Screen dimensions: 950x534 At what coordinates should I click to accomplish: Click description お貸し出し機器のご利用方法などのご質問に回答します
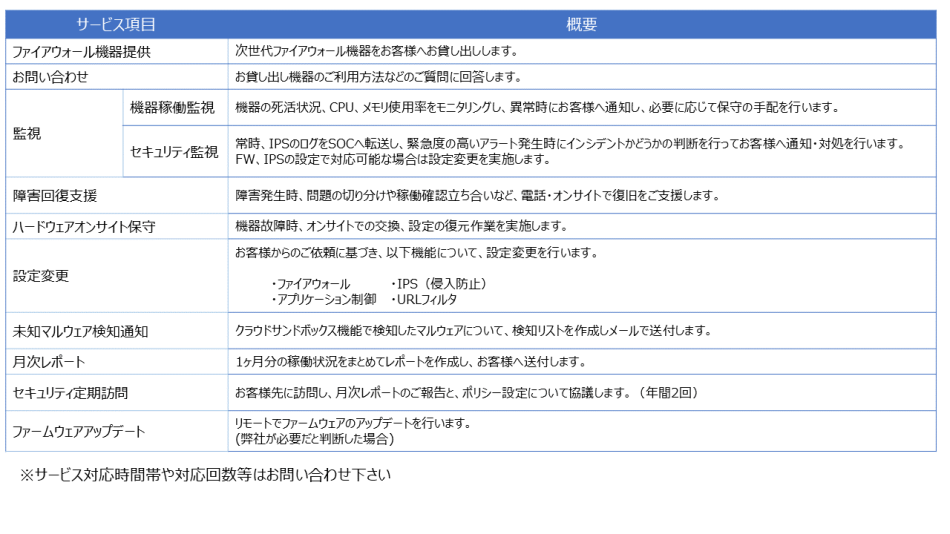[379, 77]
